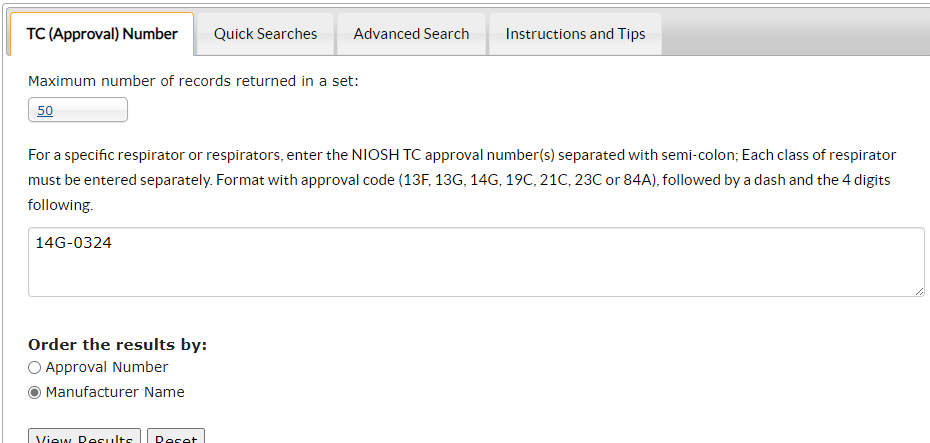Image resolution: width=930 pixels, height=443 pixels.
Task: Click the "Order the results by:" heading
Action: 117,345
